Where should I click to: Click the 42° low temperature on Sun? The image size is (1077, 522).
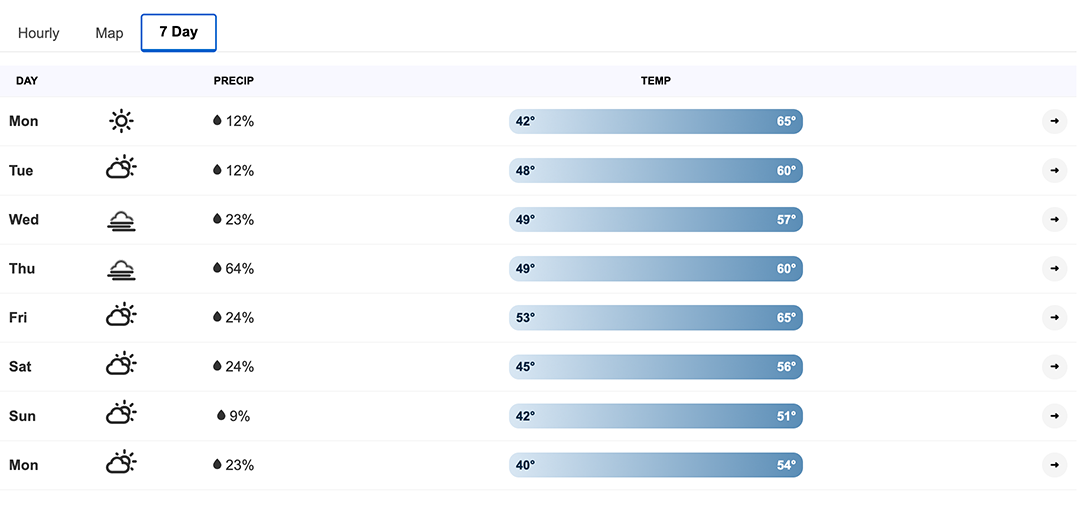tap(525, 416)
